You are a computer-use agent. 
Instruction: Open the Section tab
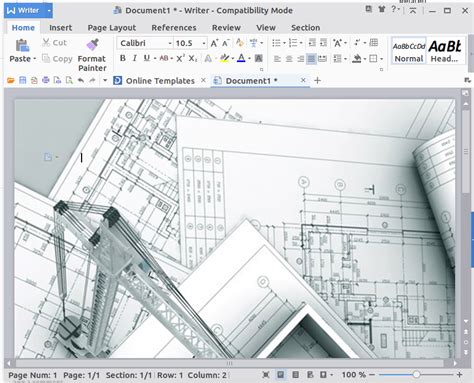click(305, 28)
